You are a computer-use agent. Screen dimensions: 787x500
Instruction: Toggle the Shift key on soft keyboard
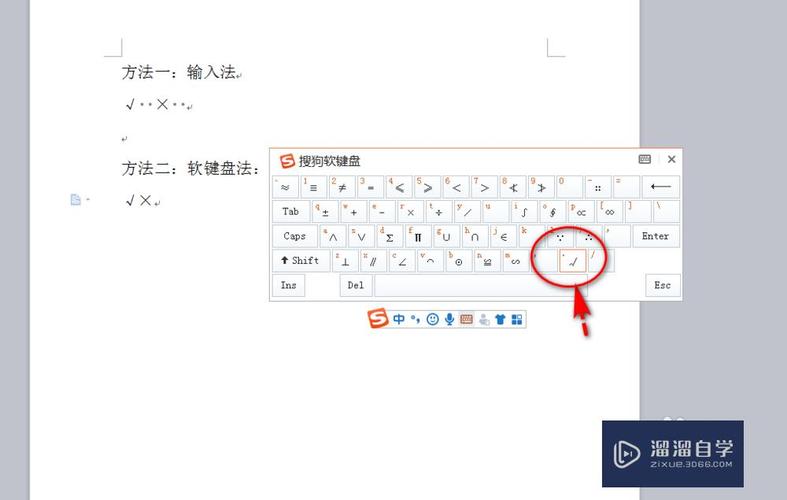click(x=301, y=261)
